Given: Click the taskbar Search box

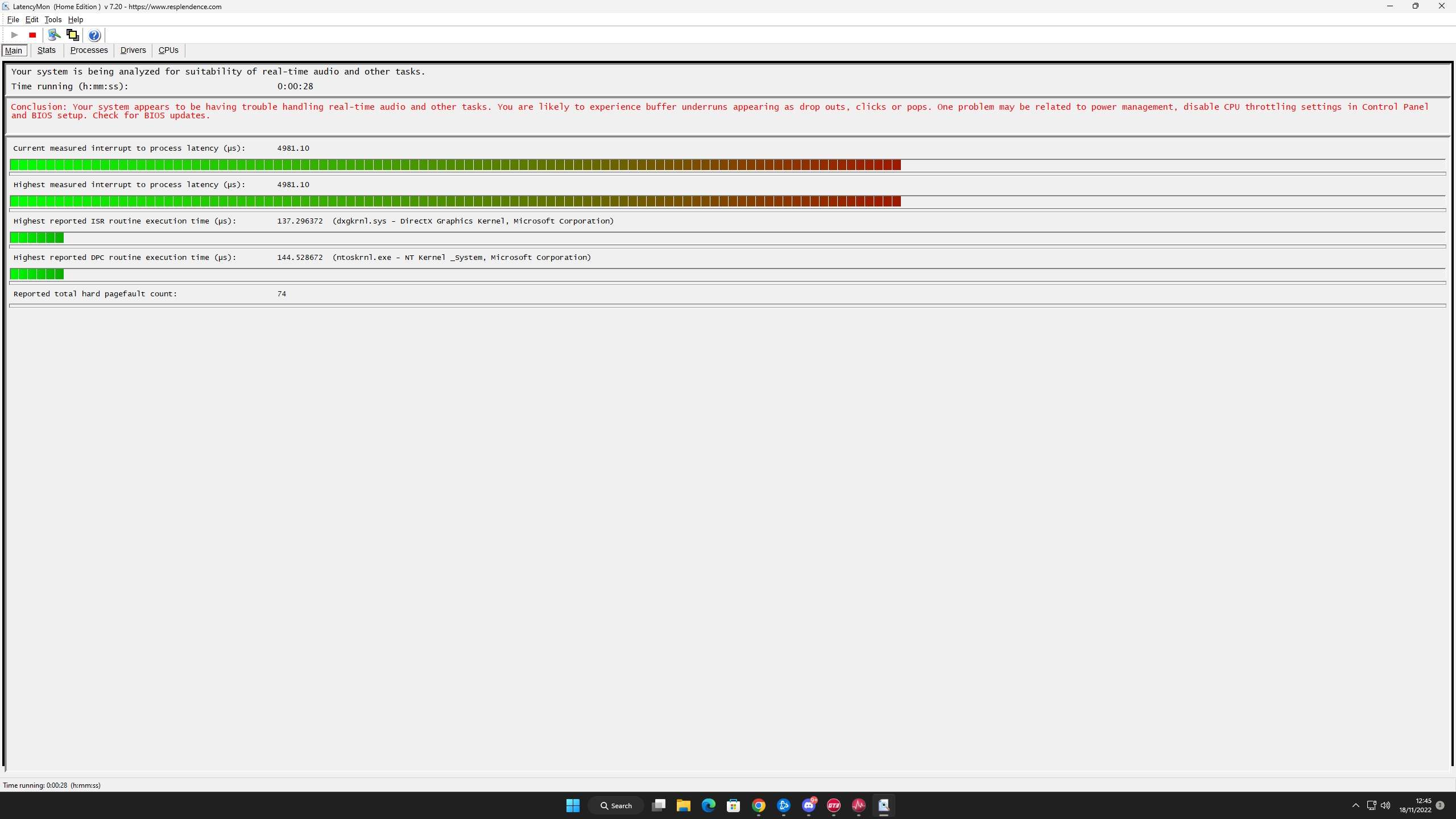Looking at the screenshot, I should point(616,805).
